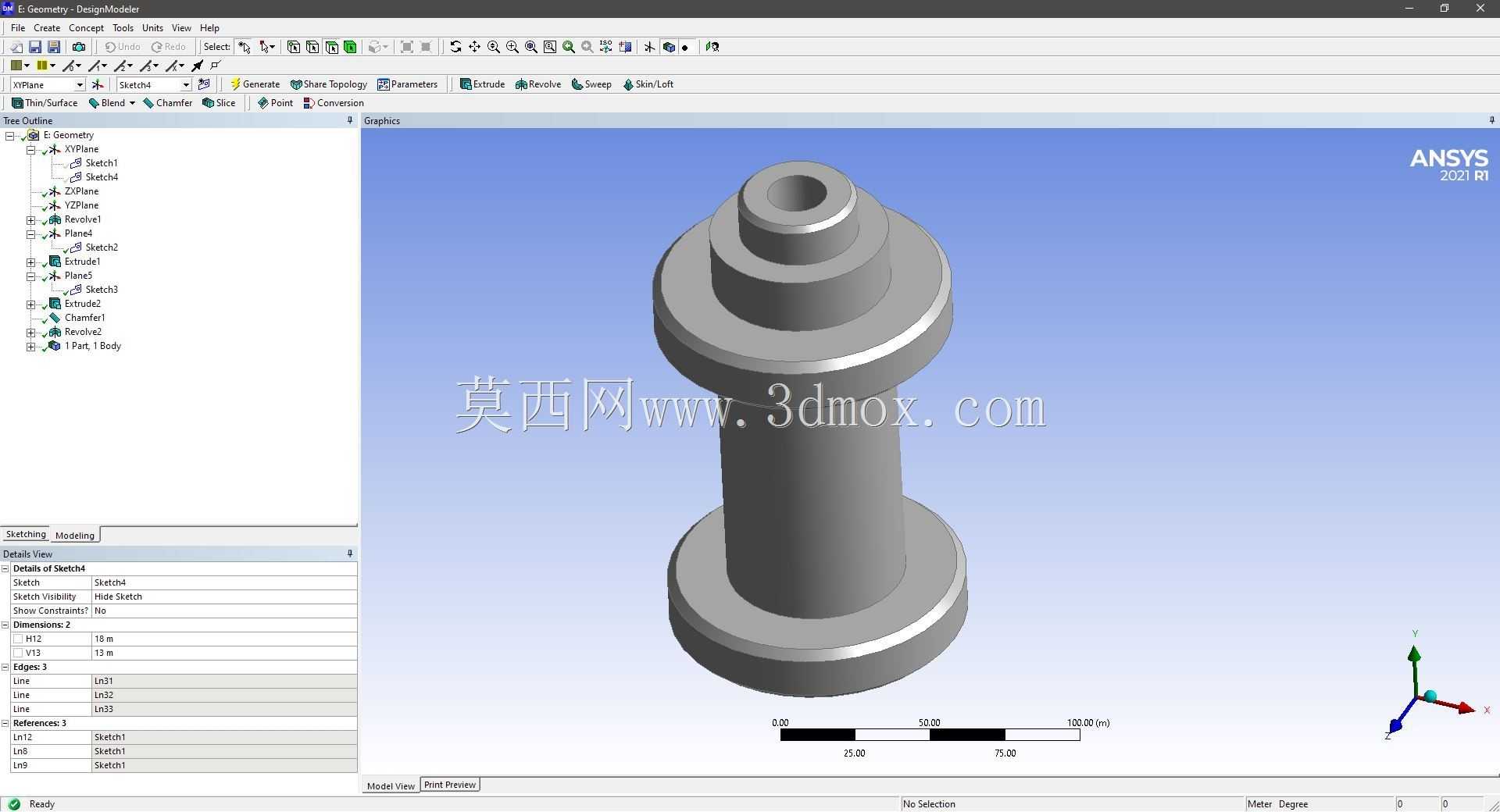Click the New Plane icon beside XYPlane

98,84
